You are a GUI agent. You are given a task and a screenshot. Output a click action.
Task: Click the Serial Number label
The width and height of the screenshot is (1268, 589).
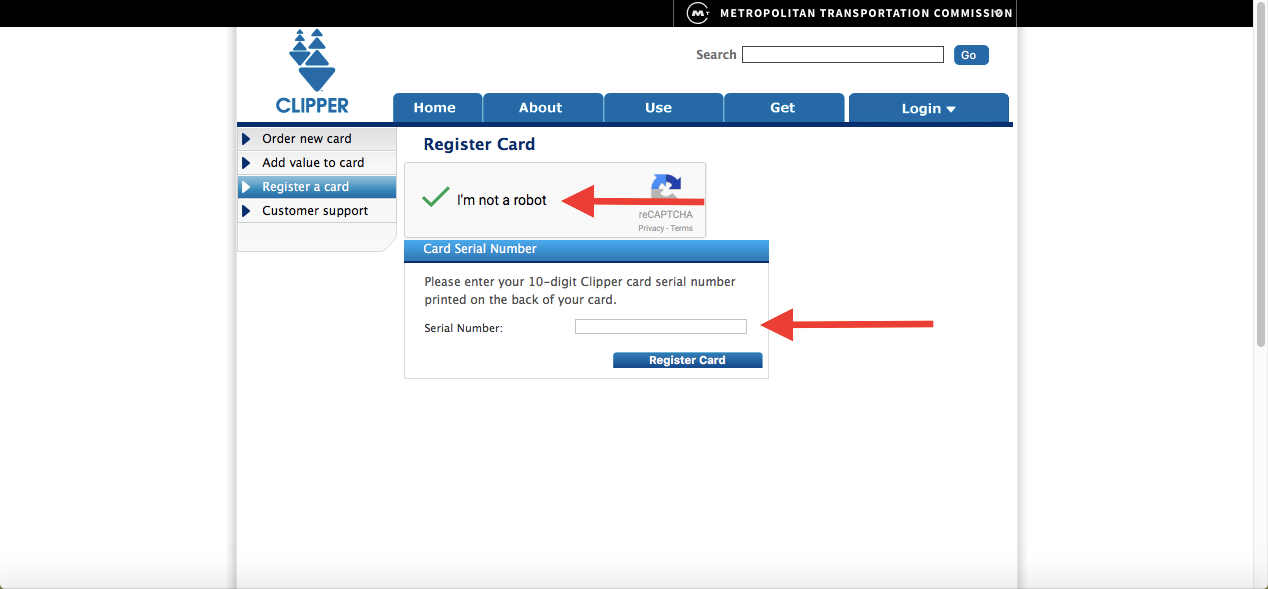point(463,328)
